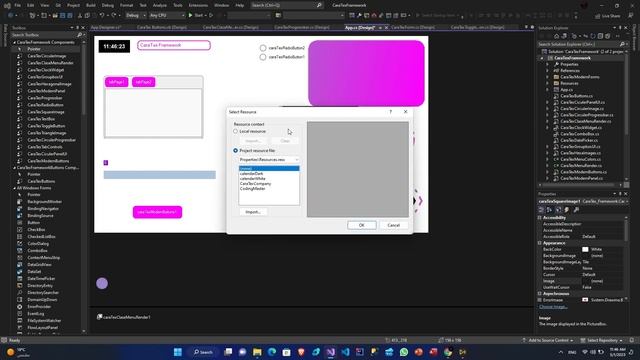Click the BackColor White swatch in Properties
Image resolution: width=640 pixels, height=360 pixels.
click(585, 249)
